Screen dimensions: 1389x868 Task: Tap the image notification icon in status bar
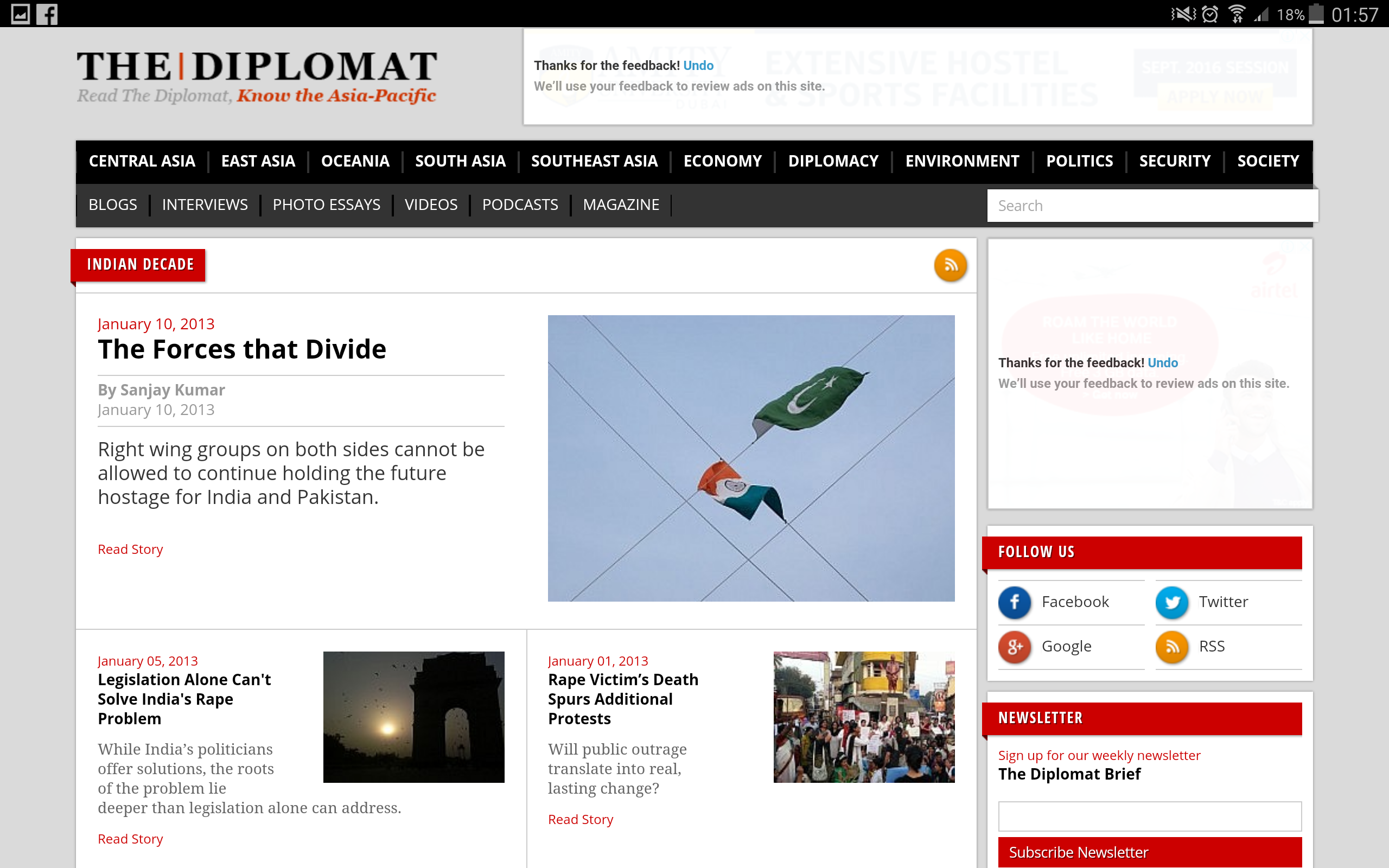tap(20, 14)
